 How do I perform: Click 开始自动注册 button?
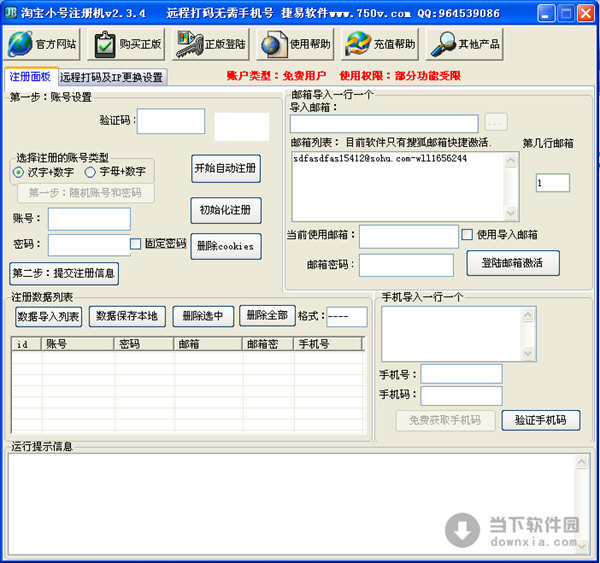coord(226,168)
